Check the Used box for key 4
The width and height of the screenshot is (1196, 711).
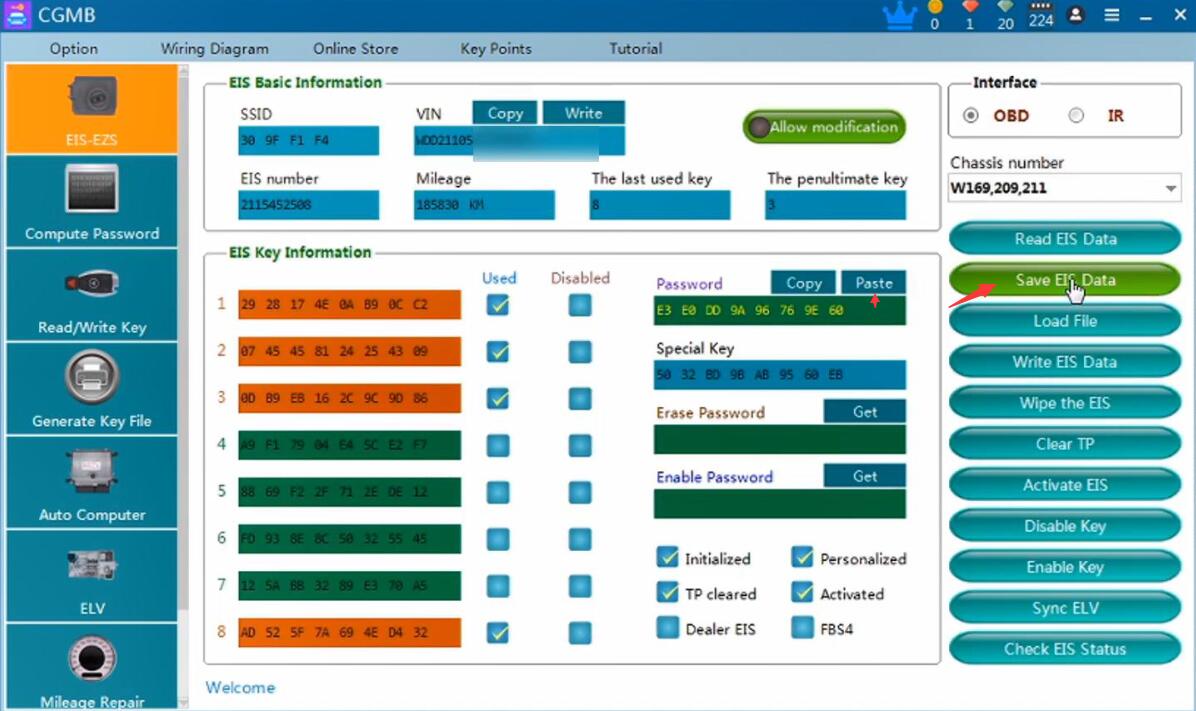(497, 446)
